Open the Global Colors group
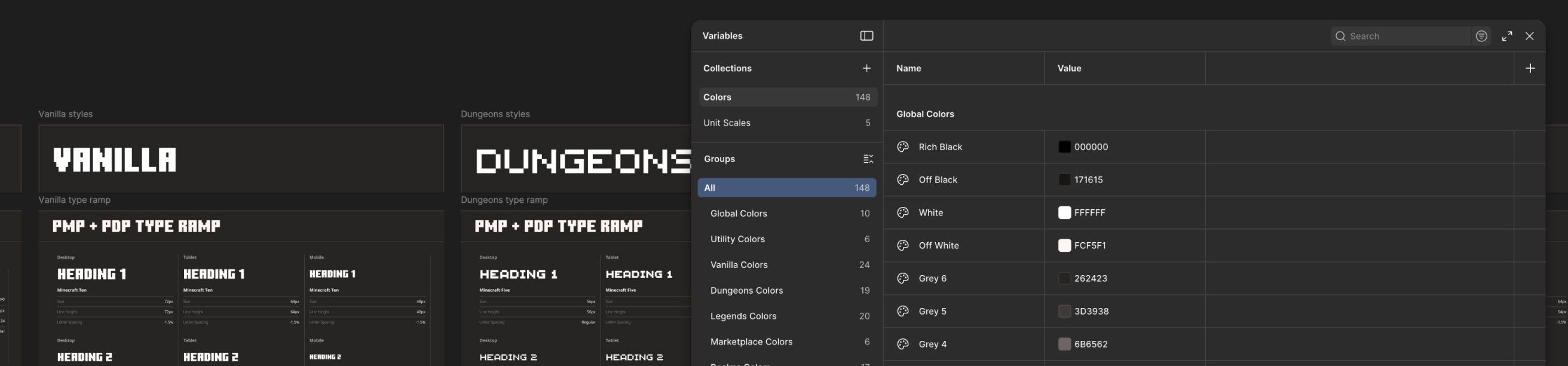The height and width of the screenshot is (366, 1568). pyautogui.click(x=787, y=213)
